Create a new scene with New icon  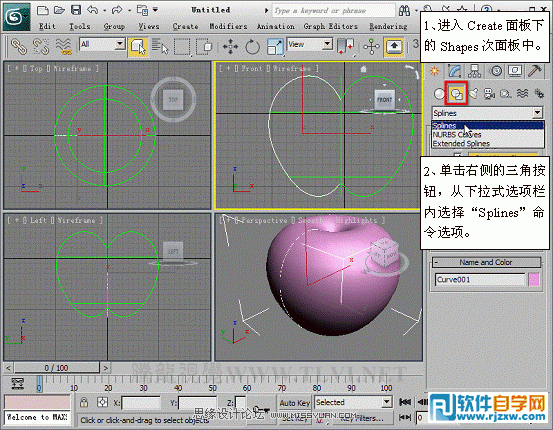pyautogui.click(x=43, y=10)
